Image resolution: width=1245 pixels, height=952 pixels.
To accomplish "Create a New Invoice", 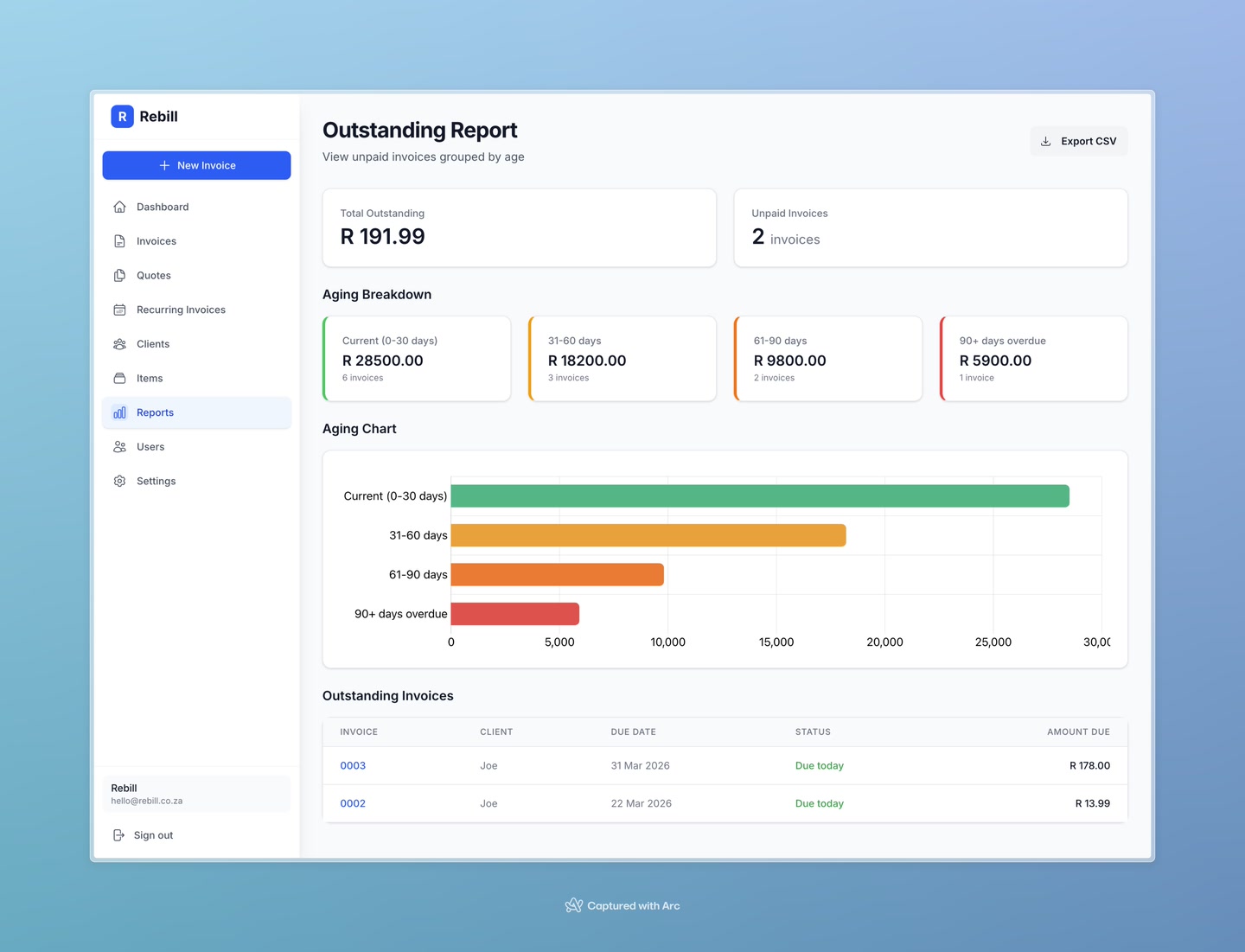I will (196, 165).
